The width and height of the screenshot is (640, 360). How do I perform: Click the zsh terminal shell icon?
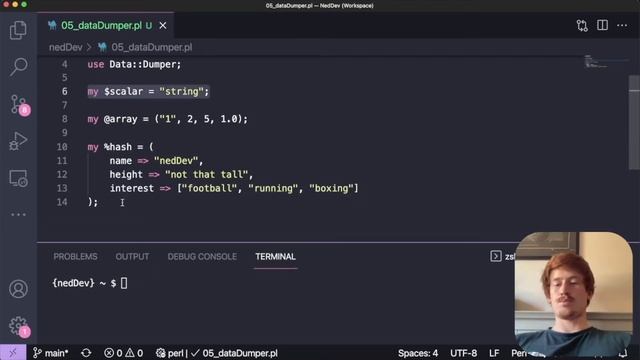pyautogui.click(x=496, y=256)
